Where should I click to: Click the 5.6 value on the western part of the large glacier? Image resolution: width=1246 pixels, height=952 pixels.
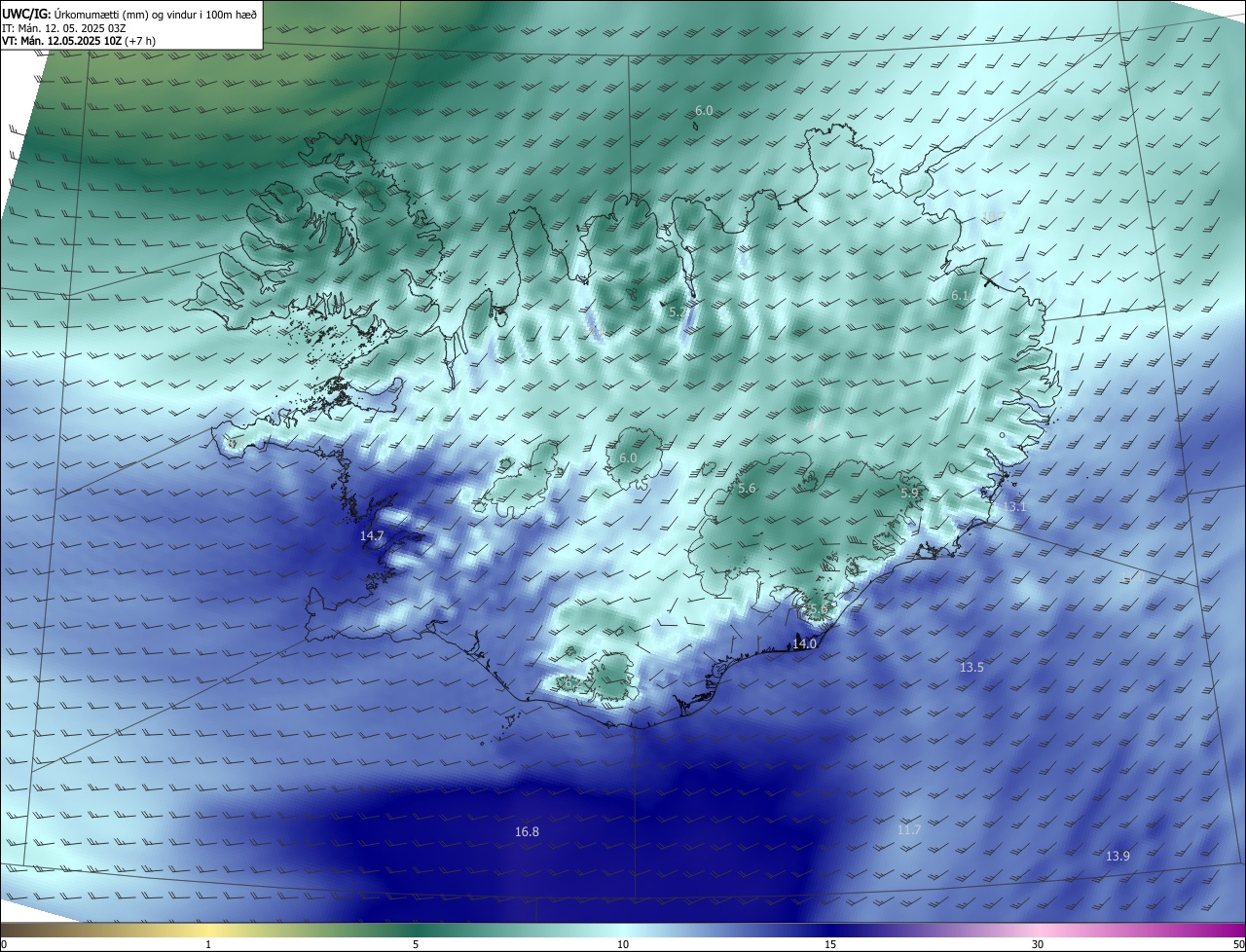[x=747, y=488]
